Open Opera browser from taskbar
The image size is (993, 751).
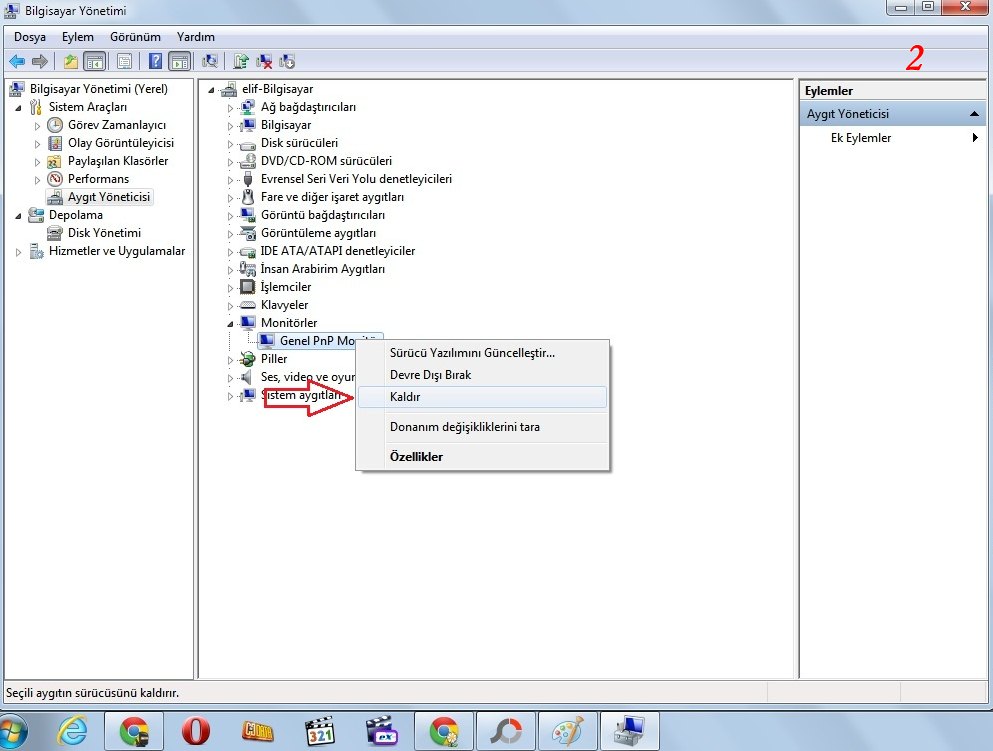(196, 731)
